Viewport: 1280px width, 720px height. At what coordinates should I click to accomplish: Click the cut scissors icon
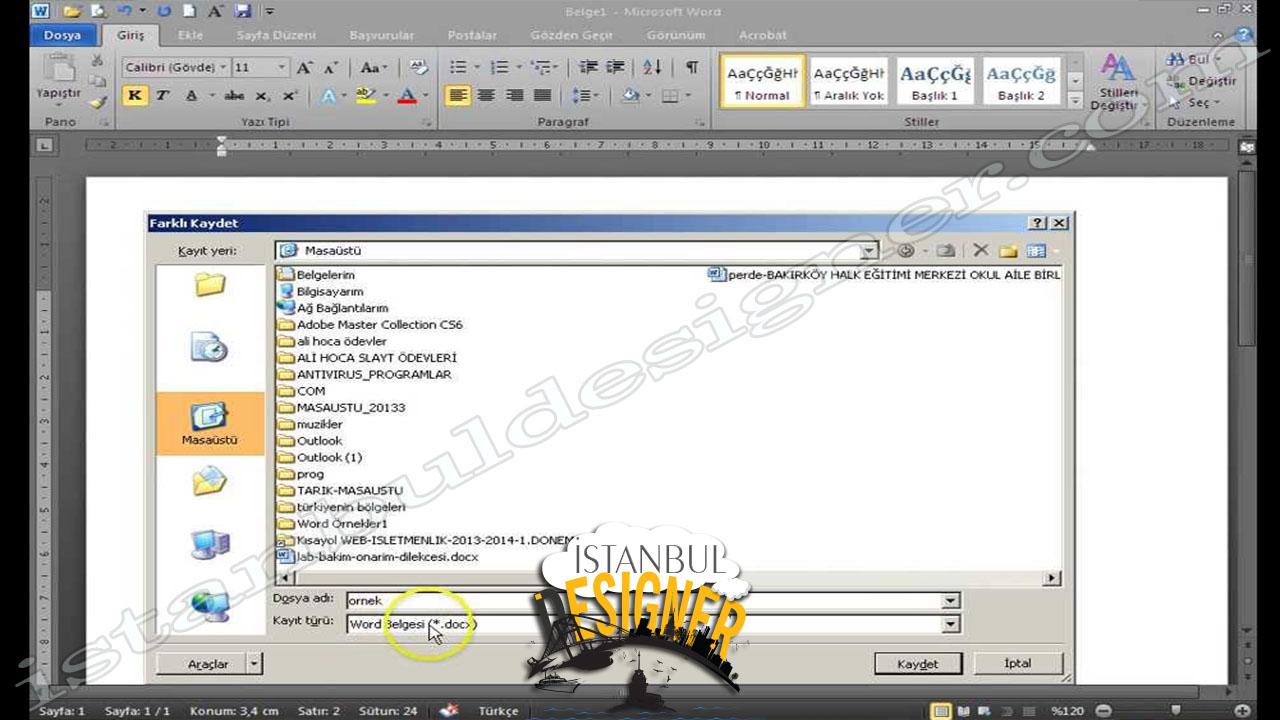97,60
